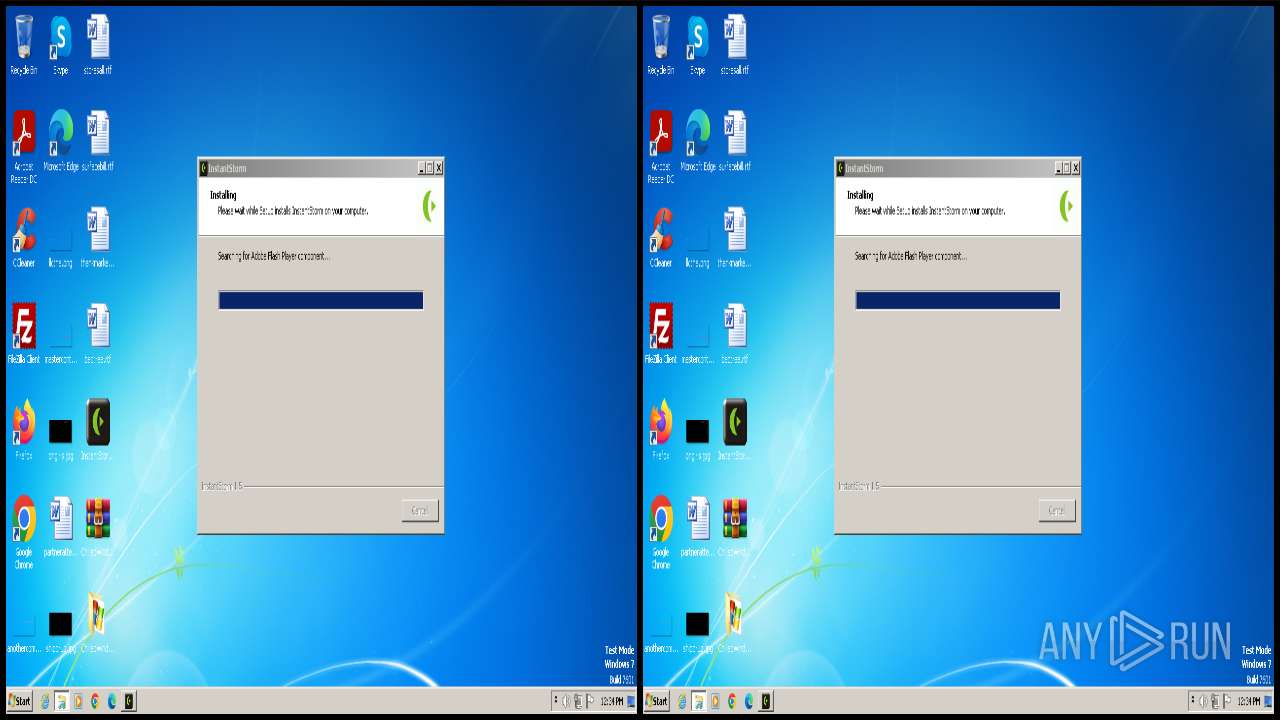Screen dimensions: 1280x720
Task: Open File Explorer from the right taskbar
Action: pyautogui.click(x=699, y=701)
